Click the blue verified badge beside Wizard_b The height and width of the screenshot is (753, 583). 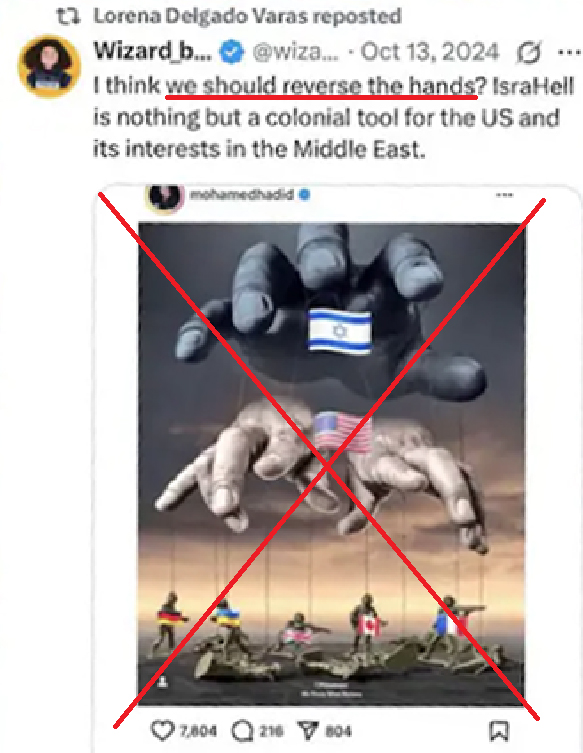click(x=231, y=51)
